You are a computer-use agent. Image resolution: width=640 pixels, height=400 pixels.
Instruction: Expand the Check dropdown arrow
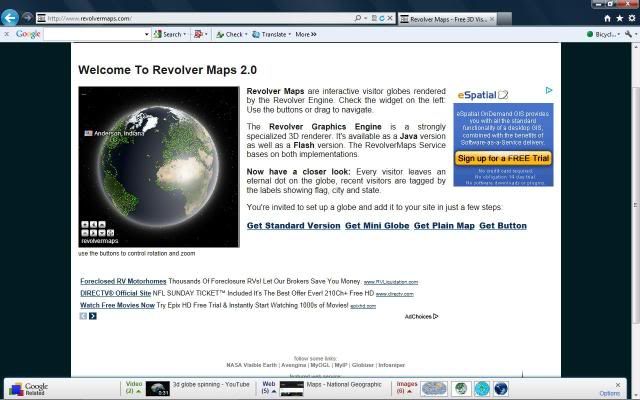coord(246,35)
